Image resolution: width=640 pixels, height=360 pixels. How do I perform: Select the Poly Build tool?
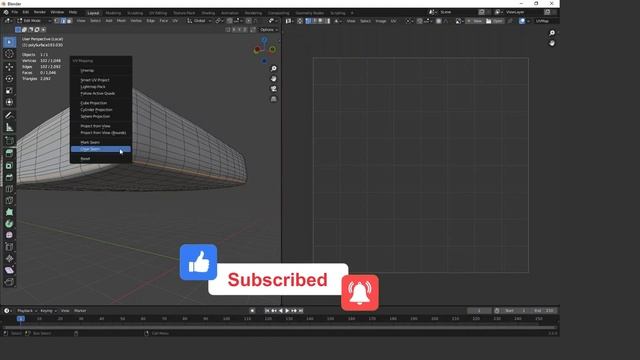coord(9,212)
